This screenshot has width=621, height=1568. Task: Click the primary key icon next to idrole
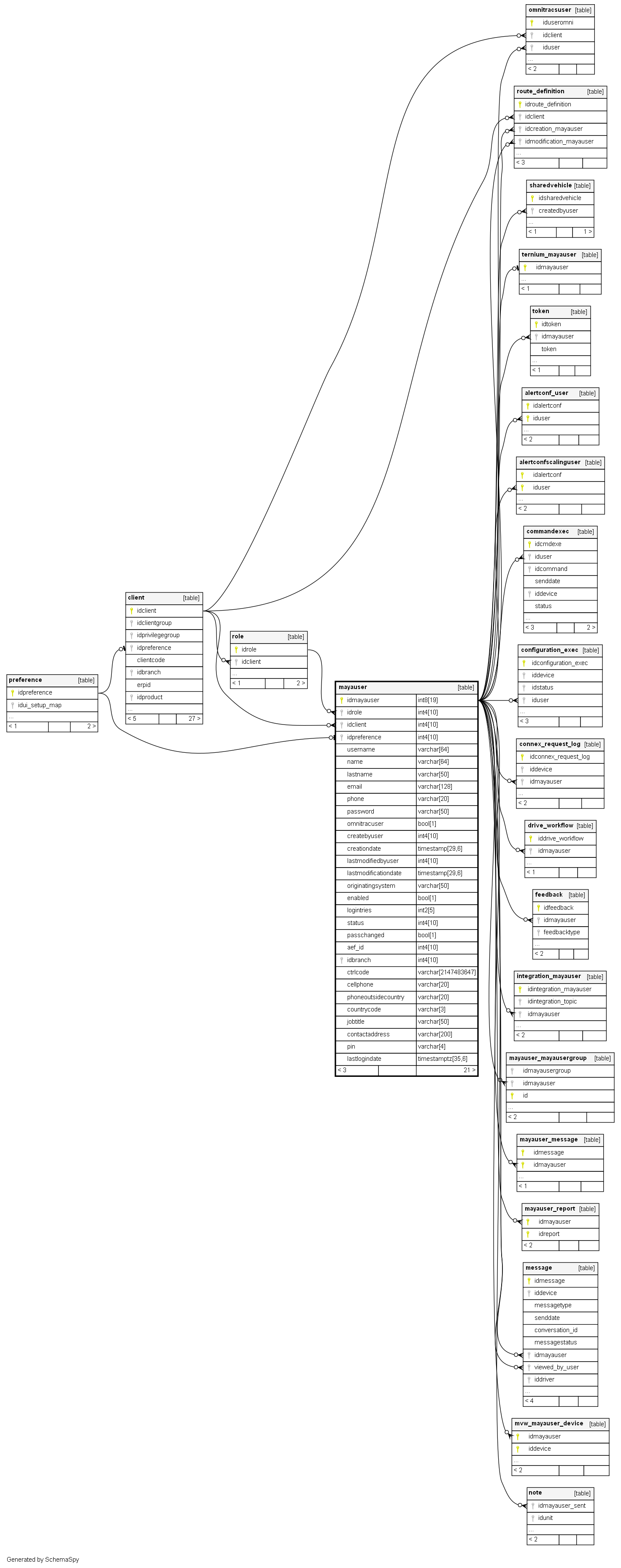[x=236, y=649]
